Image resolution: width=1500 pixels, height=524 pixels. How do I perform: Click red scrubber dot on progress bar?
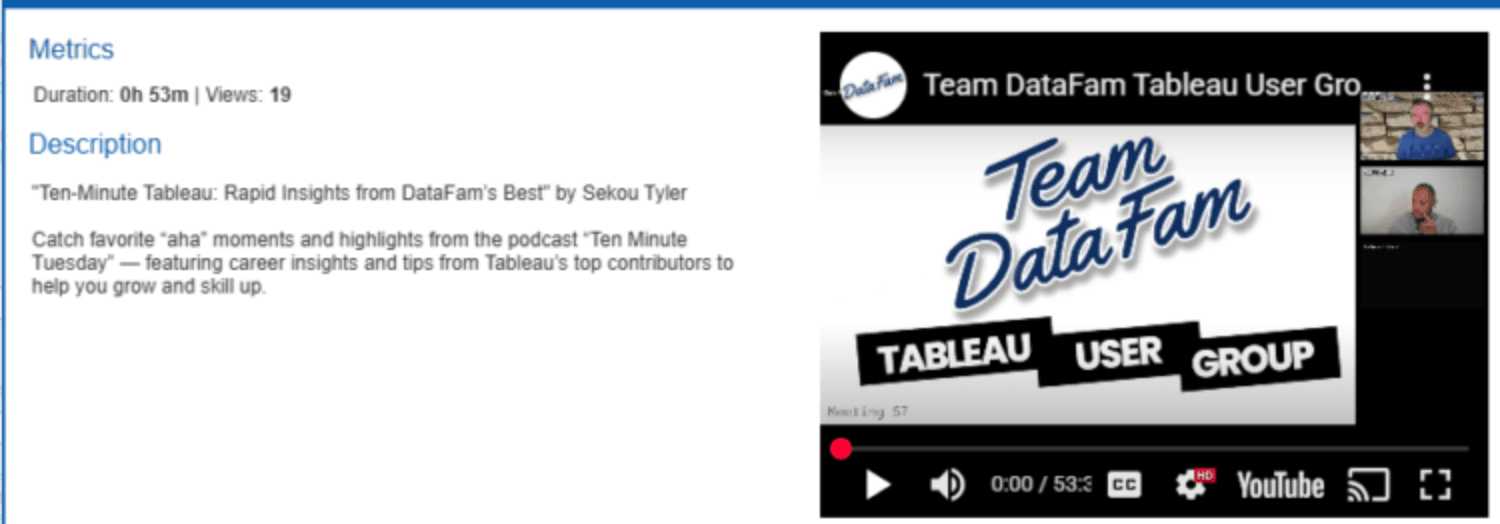coord(841,449)
